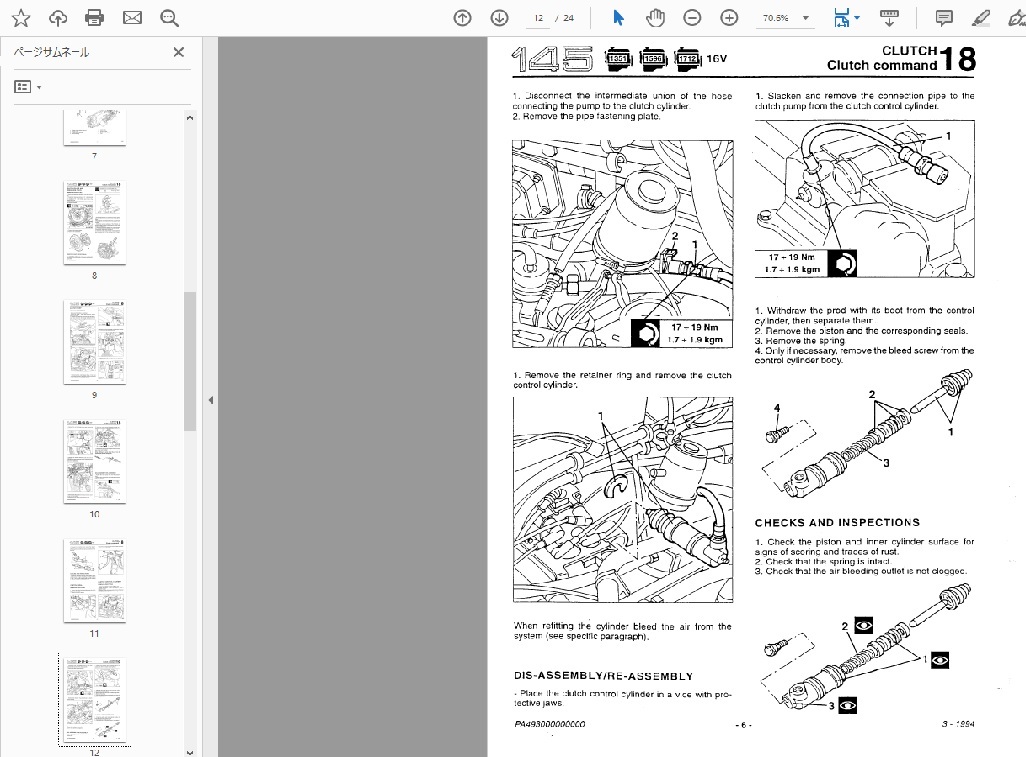The height and width of the screenshot is (757, 1026).
Task: Add a comment note
Action: (x=944, y=18)
